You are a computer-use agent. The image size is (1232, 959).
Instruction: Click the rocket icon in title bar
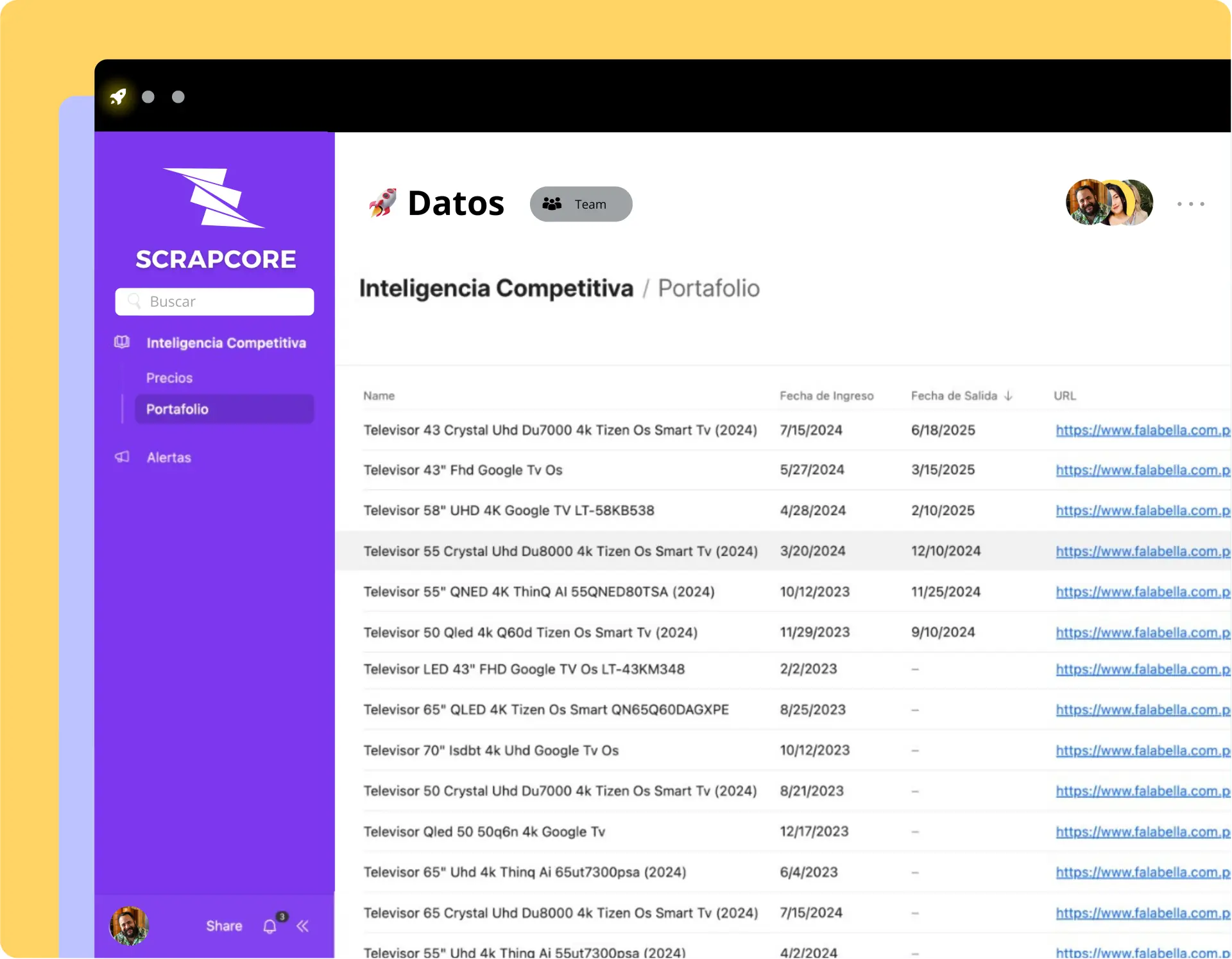point(118,97)
